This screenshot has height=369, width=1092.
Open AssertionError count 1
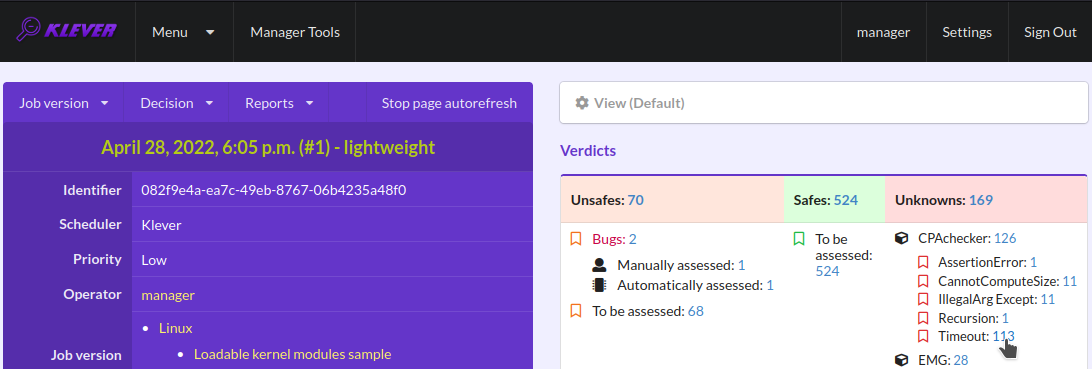[1034, 262]
